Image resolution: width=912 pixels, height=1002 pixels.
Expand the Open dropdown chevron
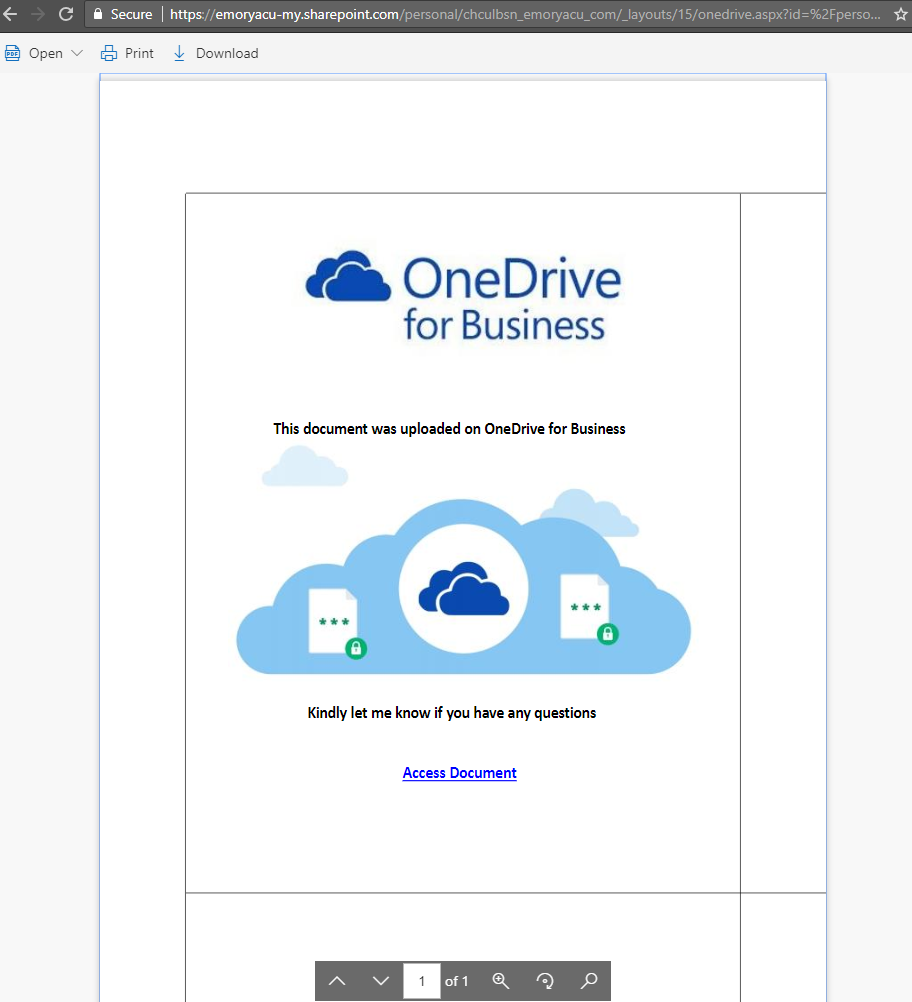click(77, 53)
